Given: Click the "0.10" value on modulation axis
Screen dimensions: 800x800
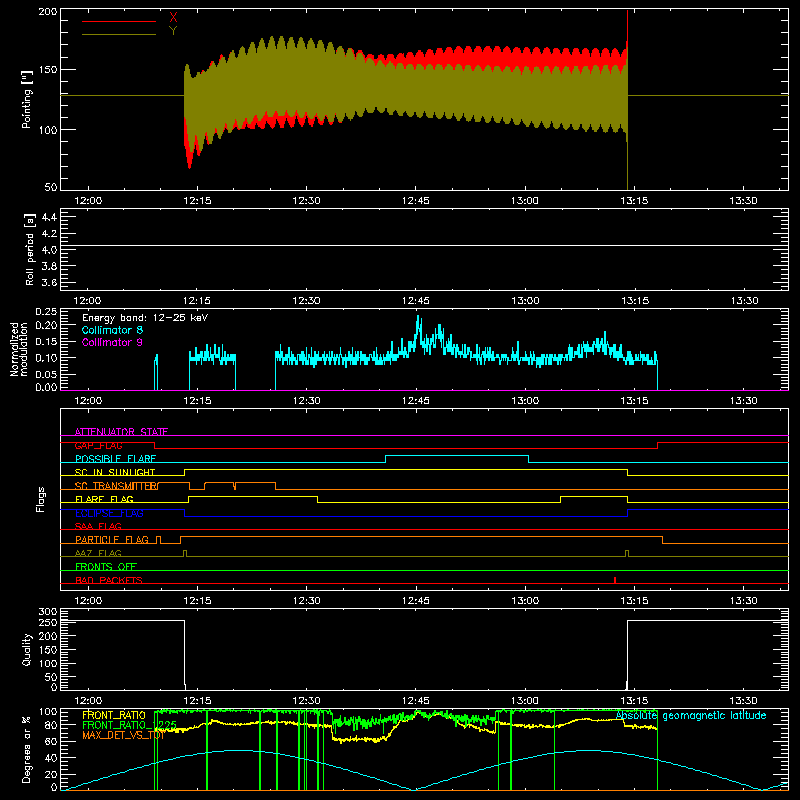Looking at the screenshot, I should pyautogui.click(x=46, y=358).
